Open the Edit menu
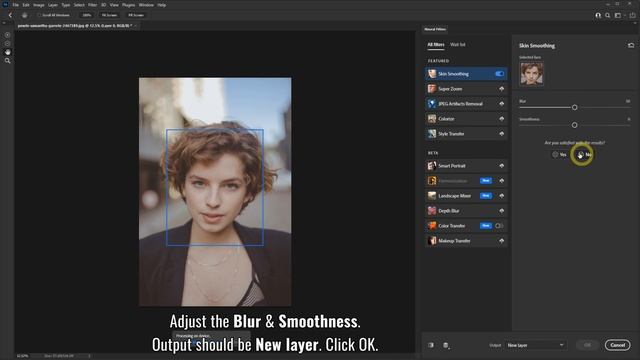This screenshot has height=360, width=640. (26, 5)
